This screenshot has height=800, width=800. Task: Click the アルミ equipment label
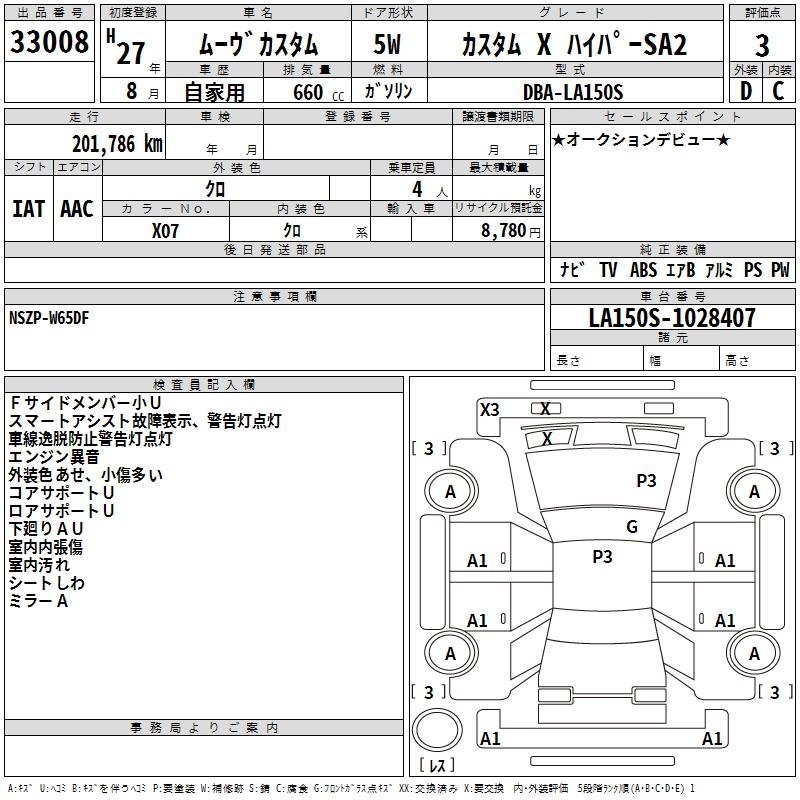pos(719,269)
